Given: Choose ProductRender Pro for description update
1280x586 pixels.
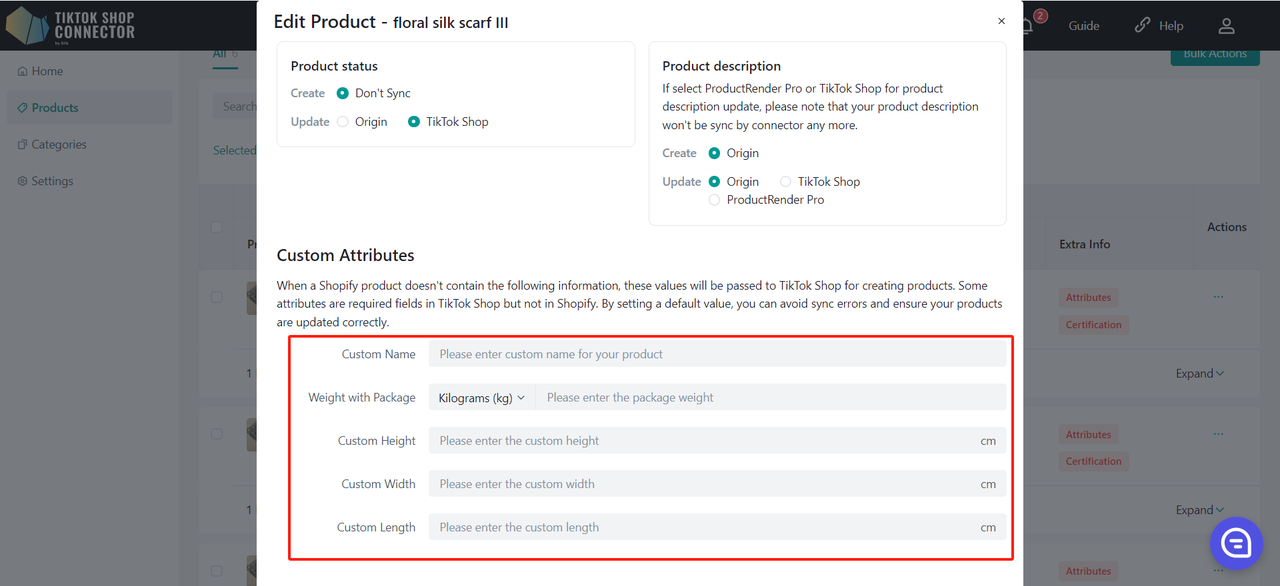Looking at the screenshot, I should click(x=714, y=200).
